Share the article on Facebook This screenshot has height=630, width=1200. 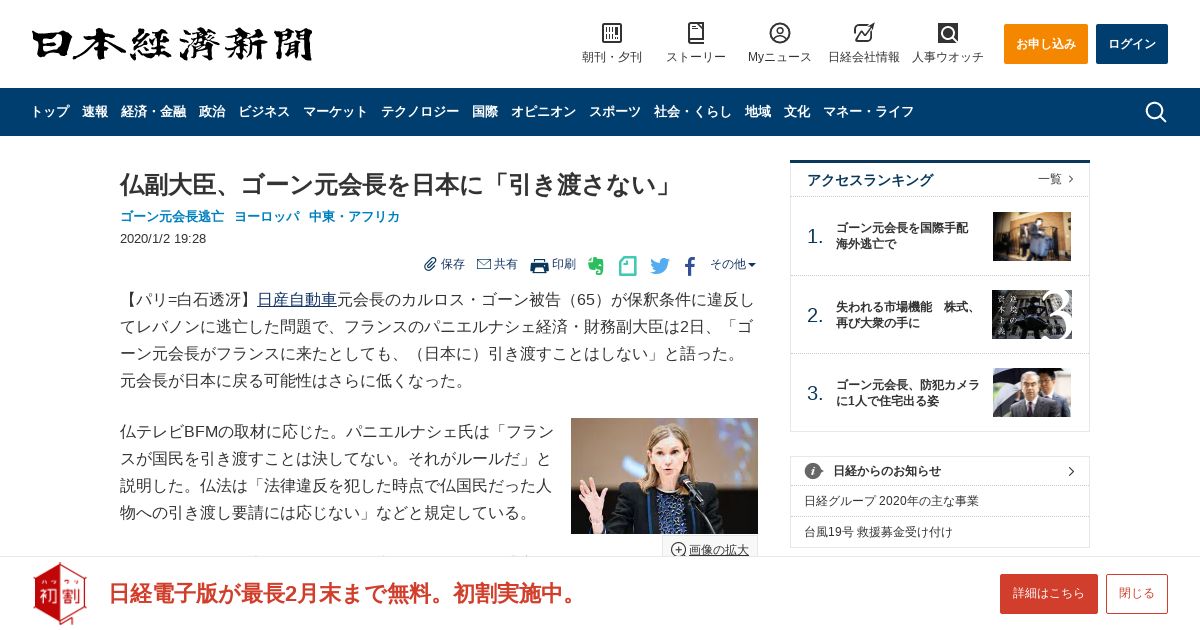tap(690, 266)
